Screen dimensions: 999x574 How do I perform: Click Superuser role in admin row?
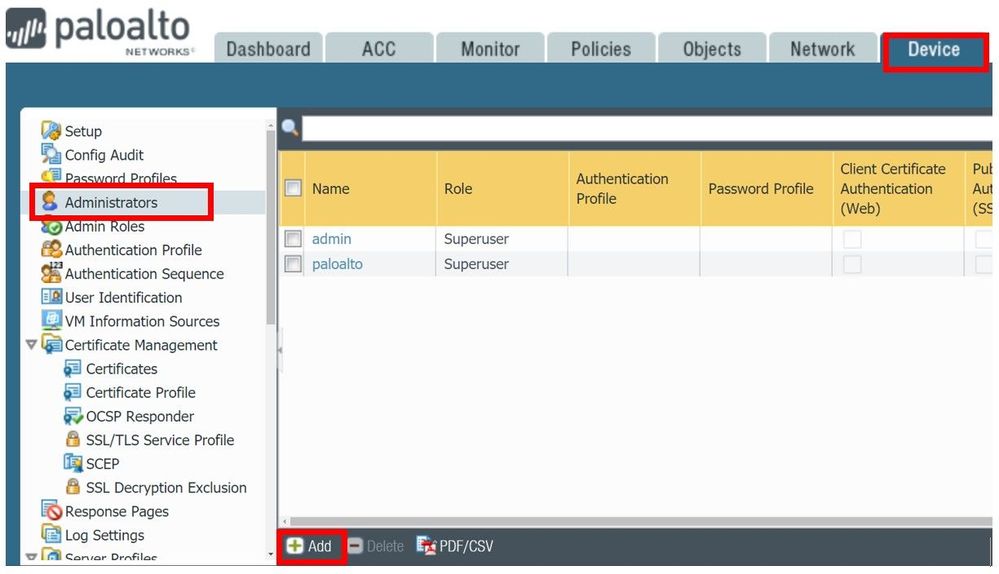(x=476, y=239)
